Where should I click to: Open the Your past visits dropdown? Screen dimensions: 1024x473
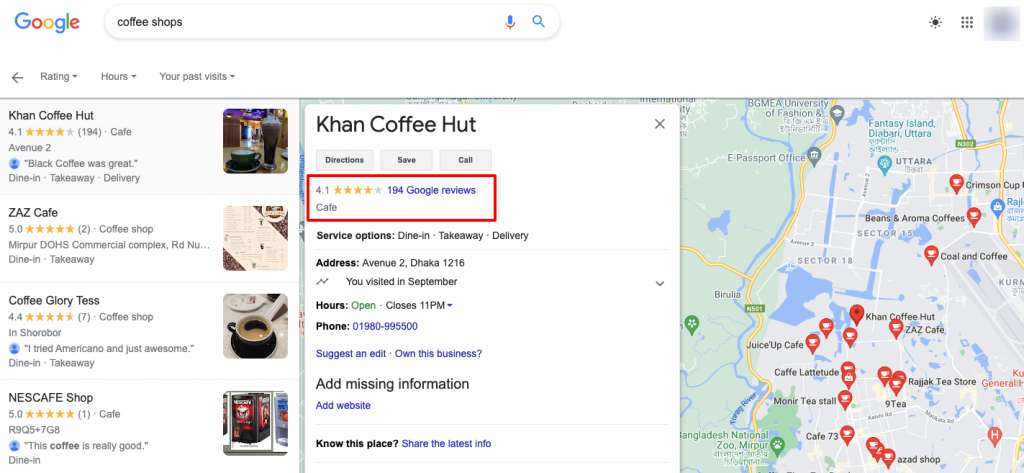point(197,76)
